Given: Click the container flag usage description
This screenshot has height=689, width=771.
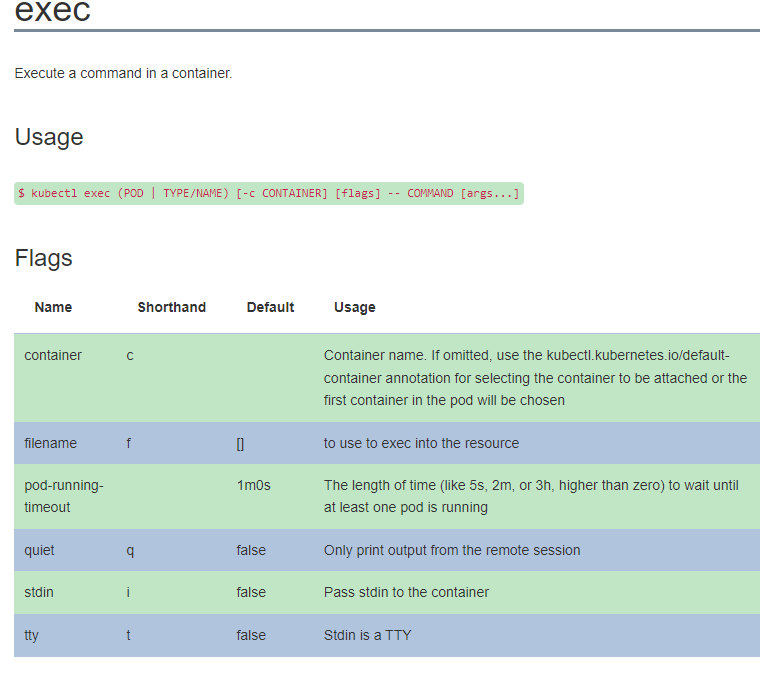Looking at the screenshot, I should point(535,378).
